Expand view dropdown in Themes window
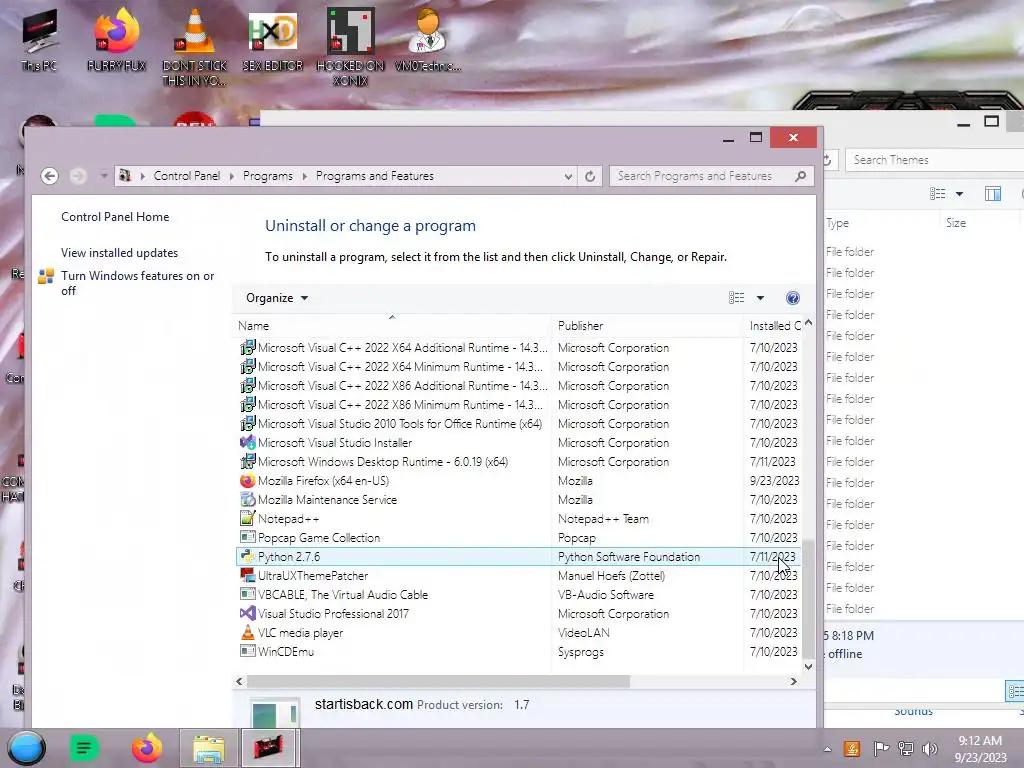This screenshot has height=768, width=1024. point(959,193)
